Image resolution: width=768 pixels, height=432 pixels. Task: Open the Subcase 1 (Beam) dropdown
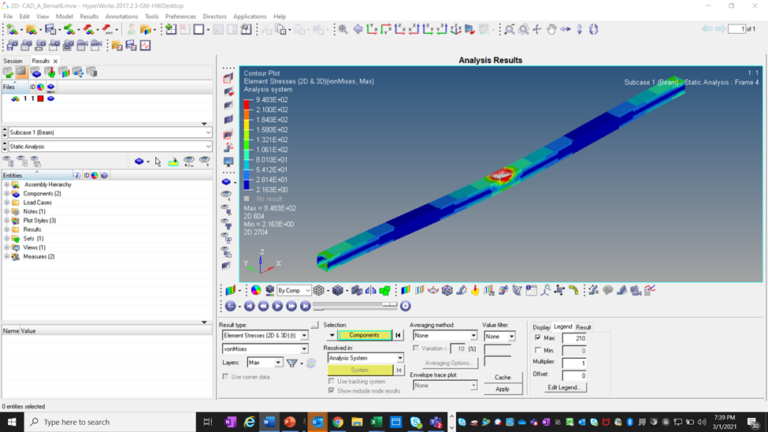(x=110, y=132)
